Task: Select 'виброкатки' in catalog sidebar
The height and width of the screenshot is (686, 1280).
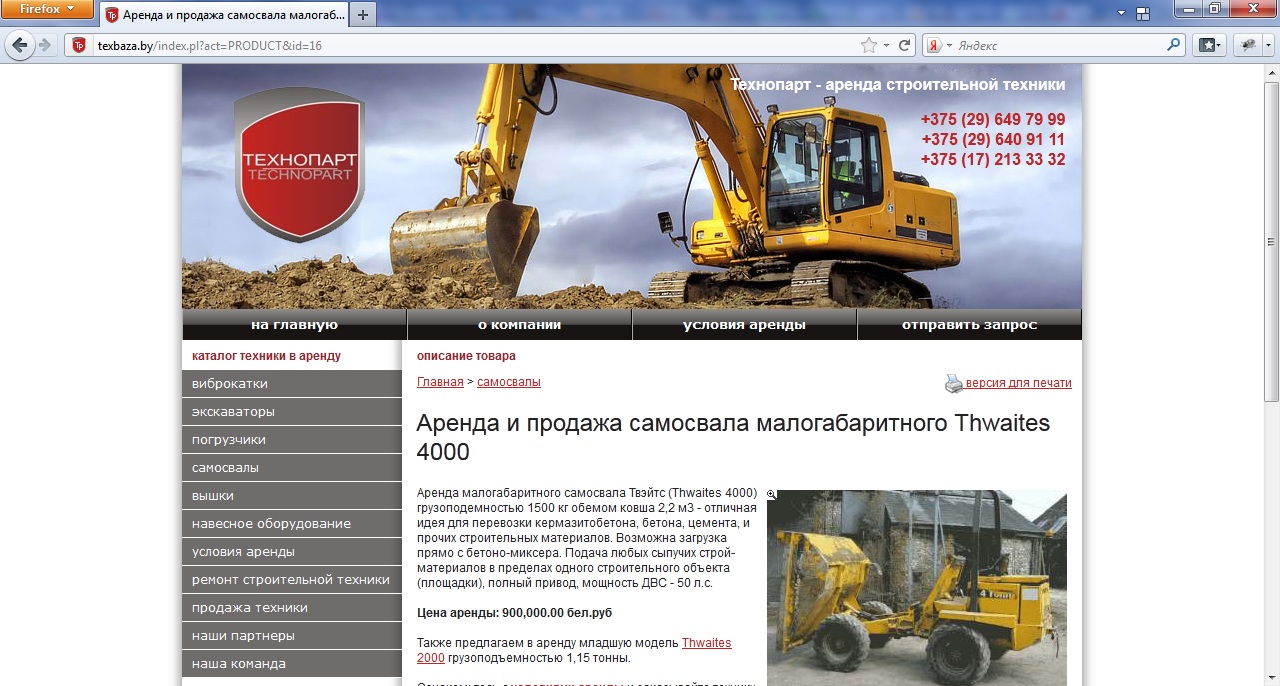Action: [x=292, y=384]
